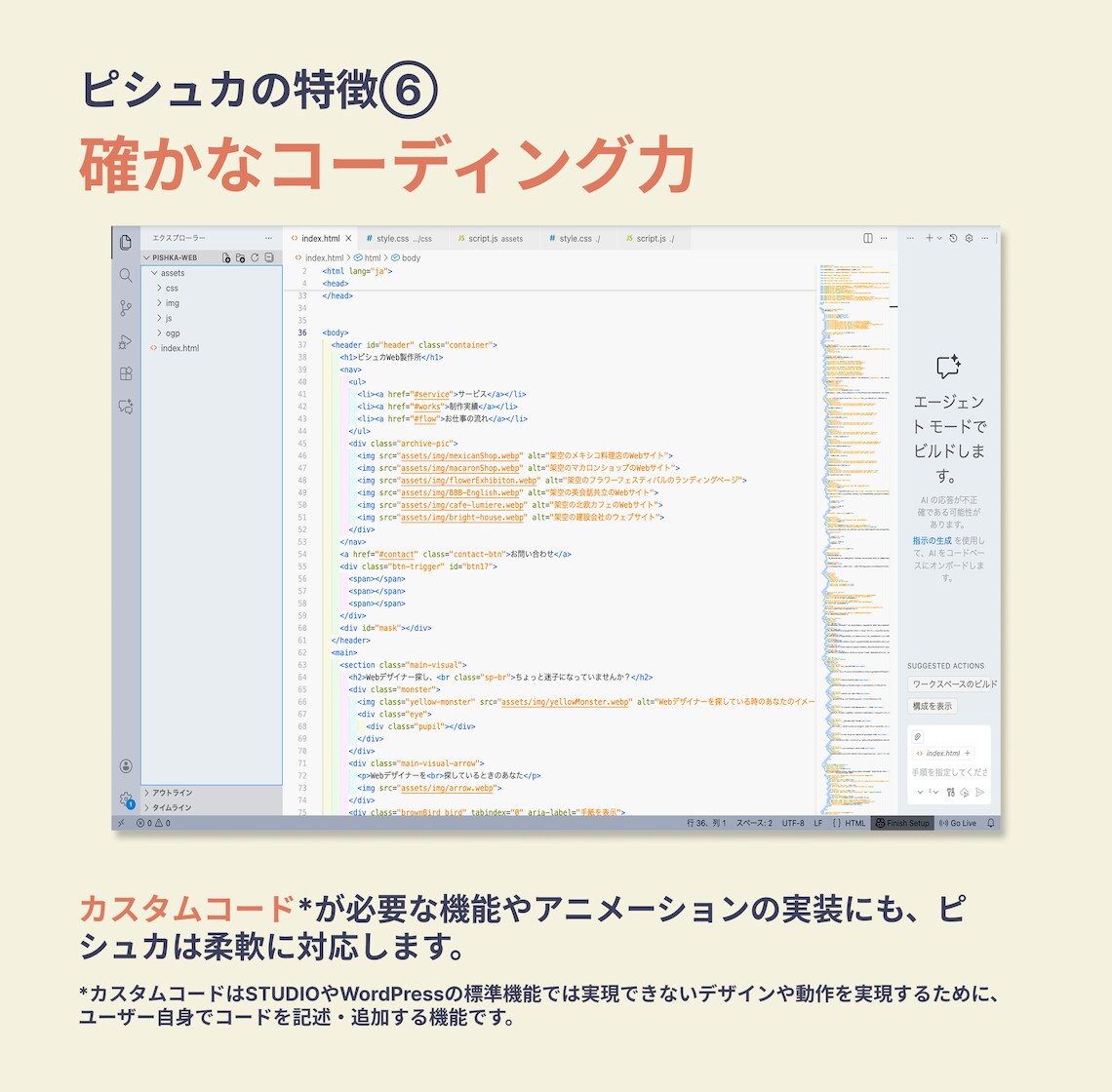Click the html breadcrumb segment
Viewport: 1112px width, 1092px height.
[368, 258]
